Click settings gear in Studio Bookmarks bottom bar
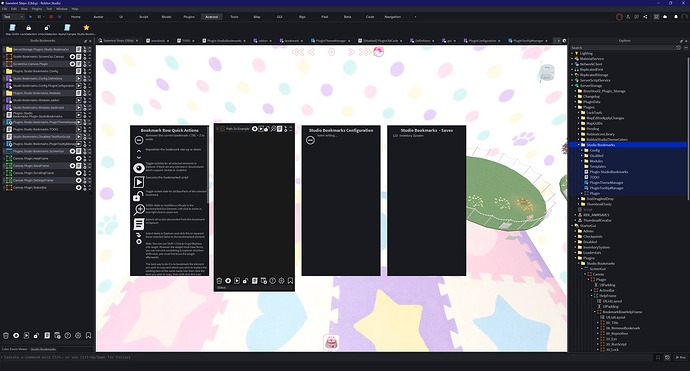 click(78, 335)
